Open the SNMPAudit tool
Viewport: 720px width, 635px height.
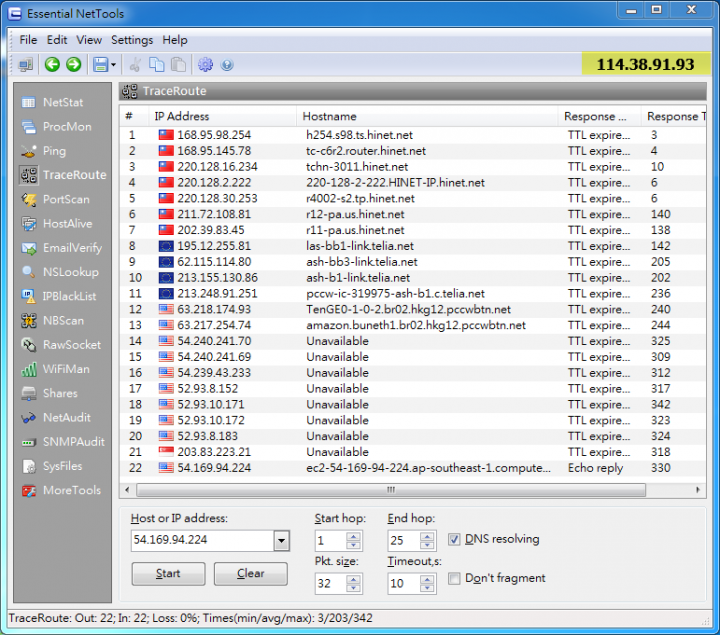click(62, 442)
